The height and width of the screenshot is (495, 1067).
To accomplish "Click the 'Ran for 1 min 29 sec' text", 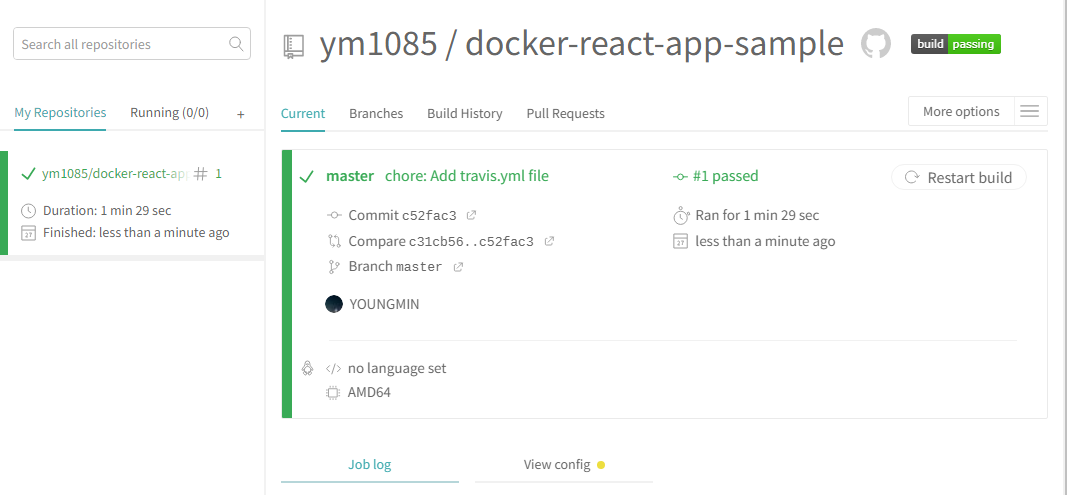I will [x=757, y=215].
